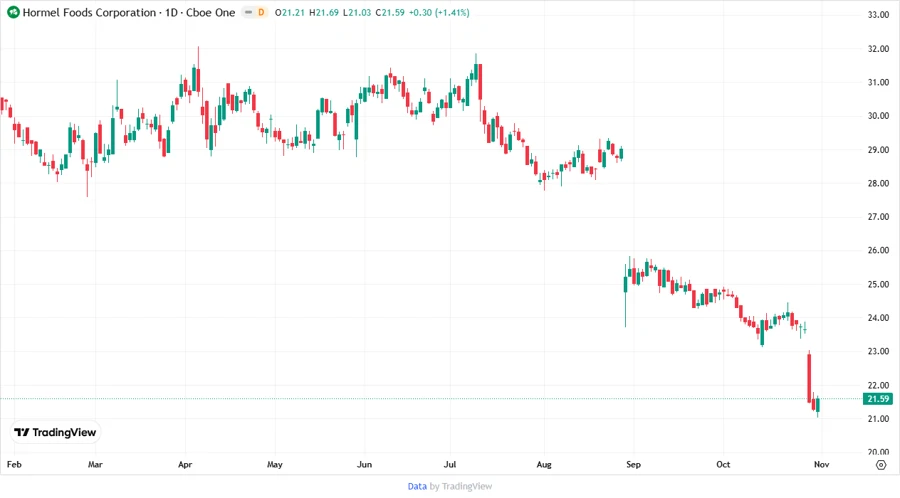Click the 30.00 price axis label

point(878,116)
